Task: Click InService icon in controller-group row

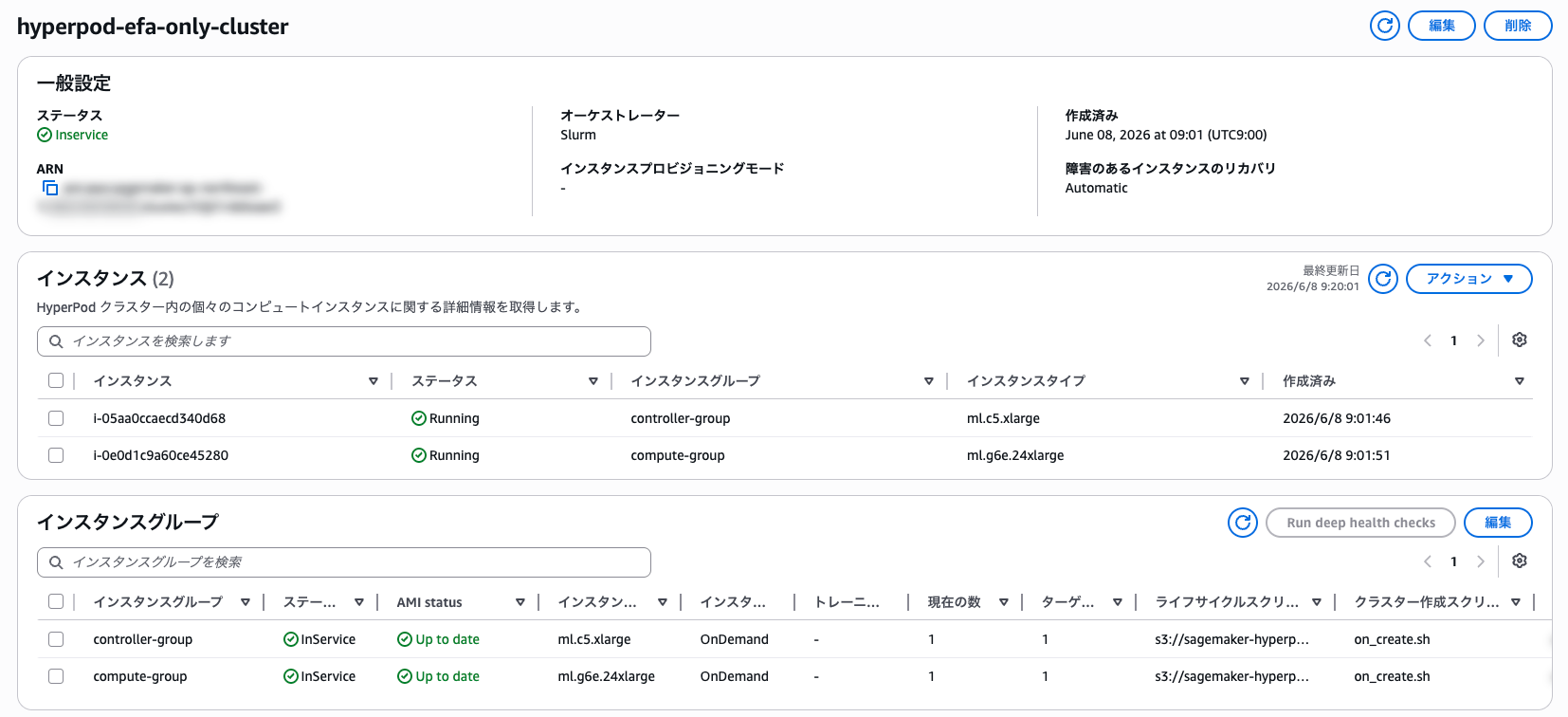Action: (291, 639)
